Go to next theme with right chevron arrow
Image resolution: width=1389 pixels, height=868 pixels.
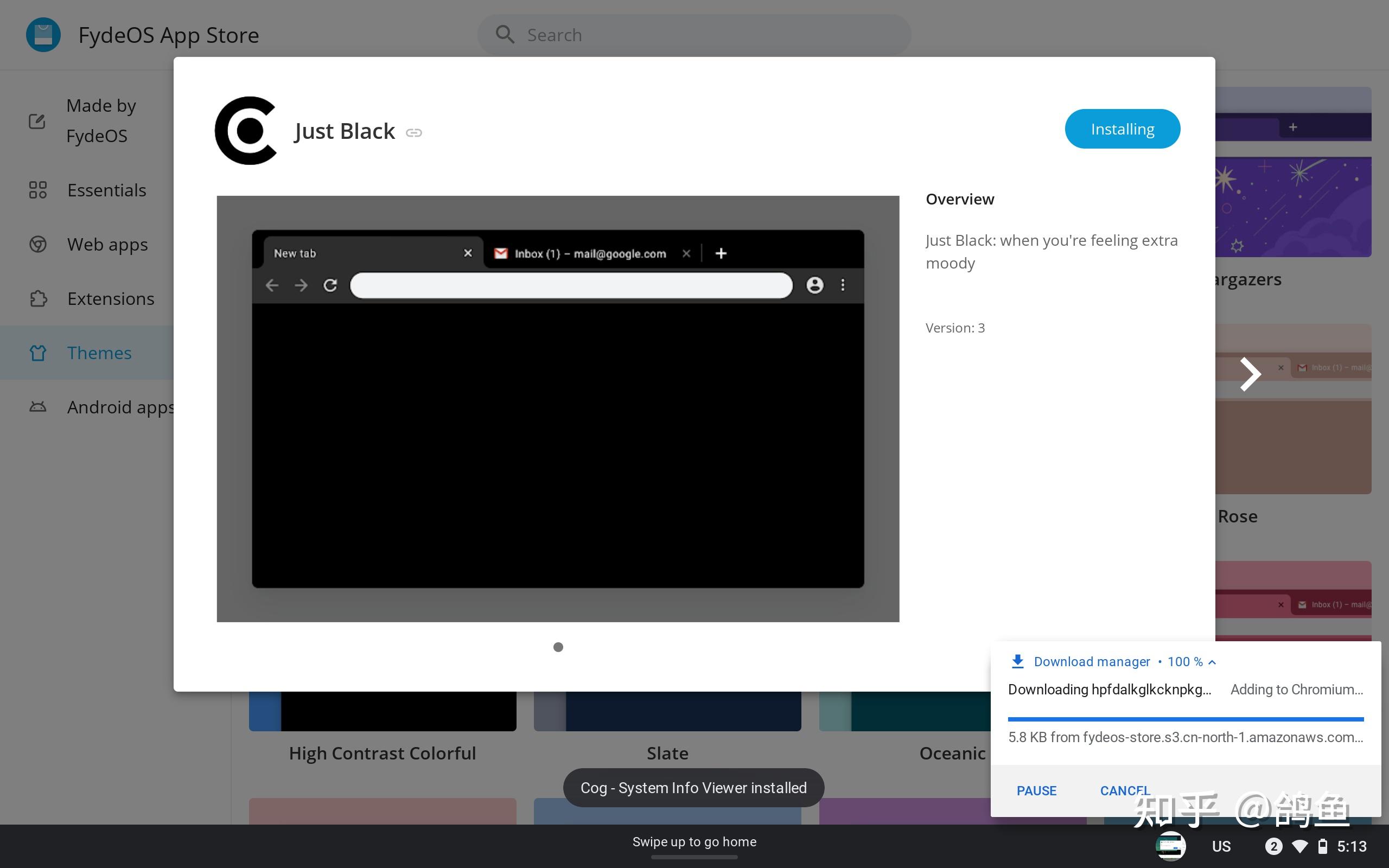[x=1250, y=374]
